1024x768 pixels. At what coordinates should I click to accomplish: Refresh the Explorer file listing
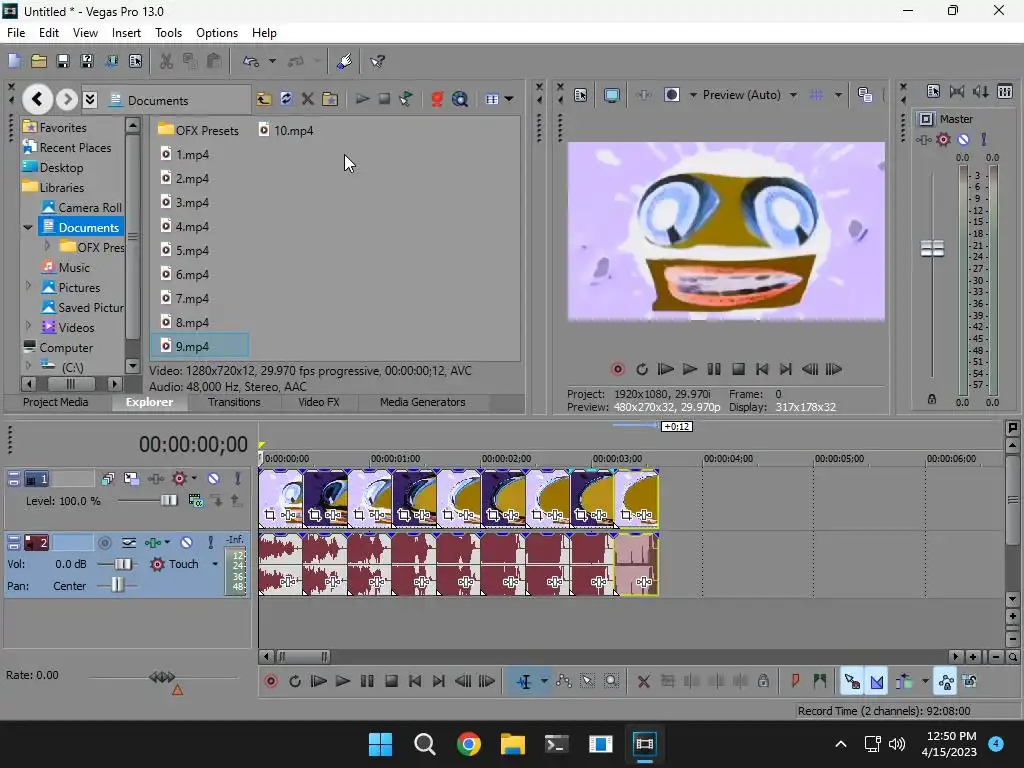pyautogui.click(x=286, y=99)
